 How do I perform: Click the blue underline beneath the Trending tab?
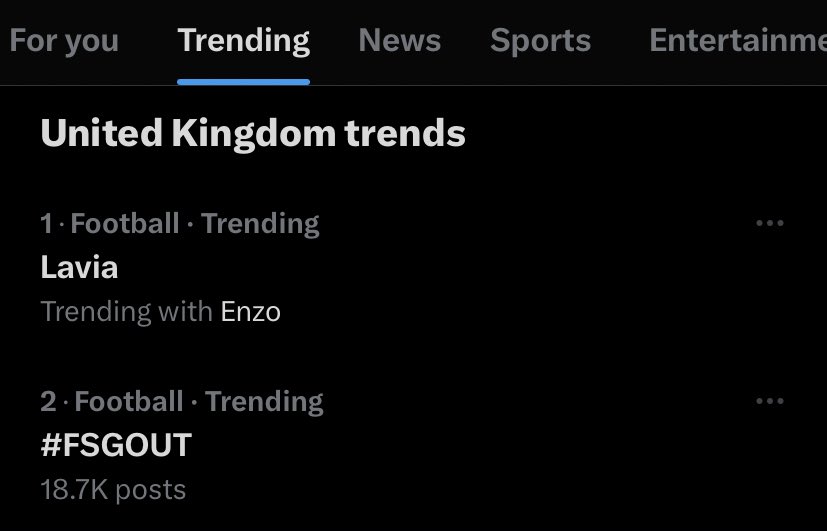point(243,82)
